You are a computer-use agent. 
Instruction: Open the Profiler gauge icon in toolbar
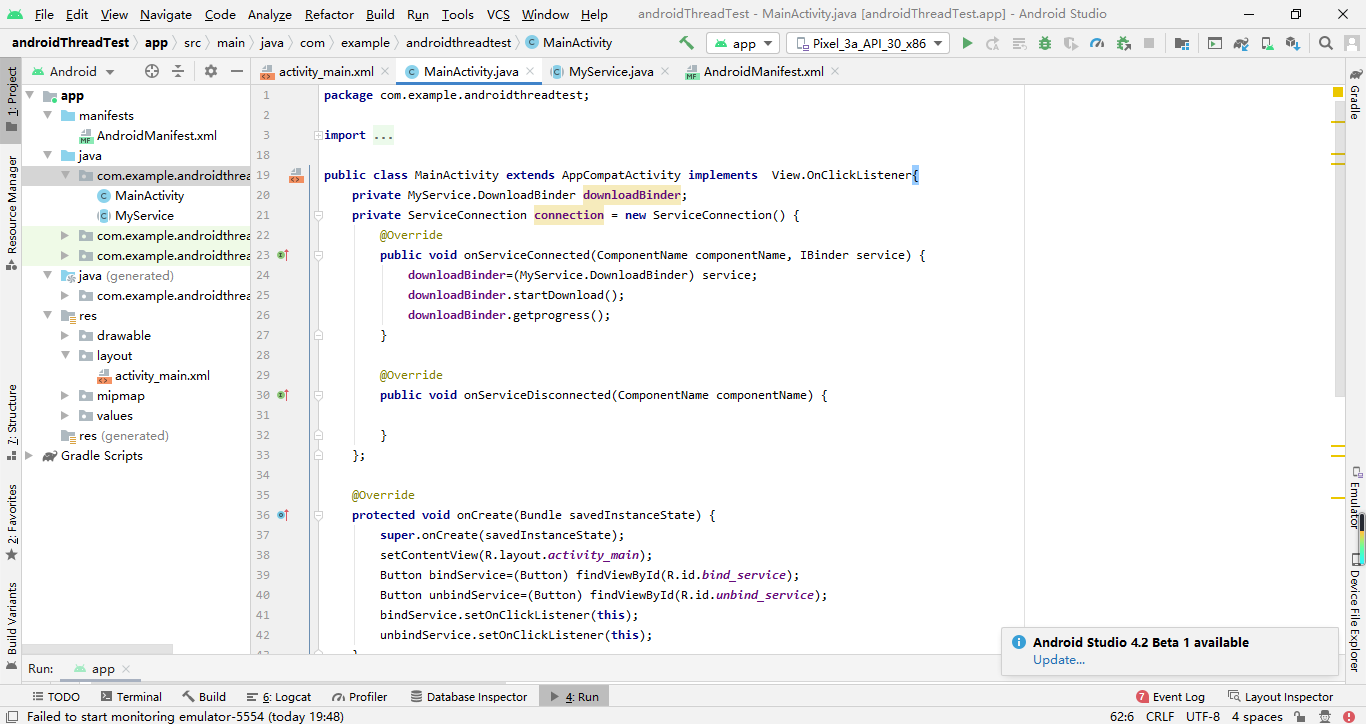click(x=1097, y=43)
